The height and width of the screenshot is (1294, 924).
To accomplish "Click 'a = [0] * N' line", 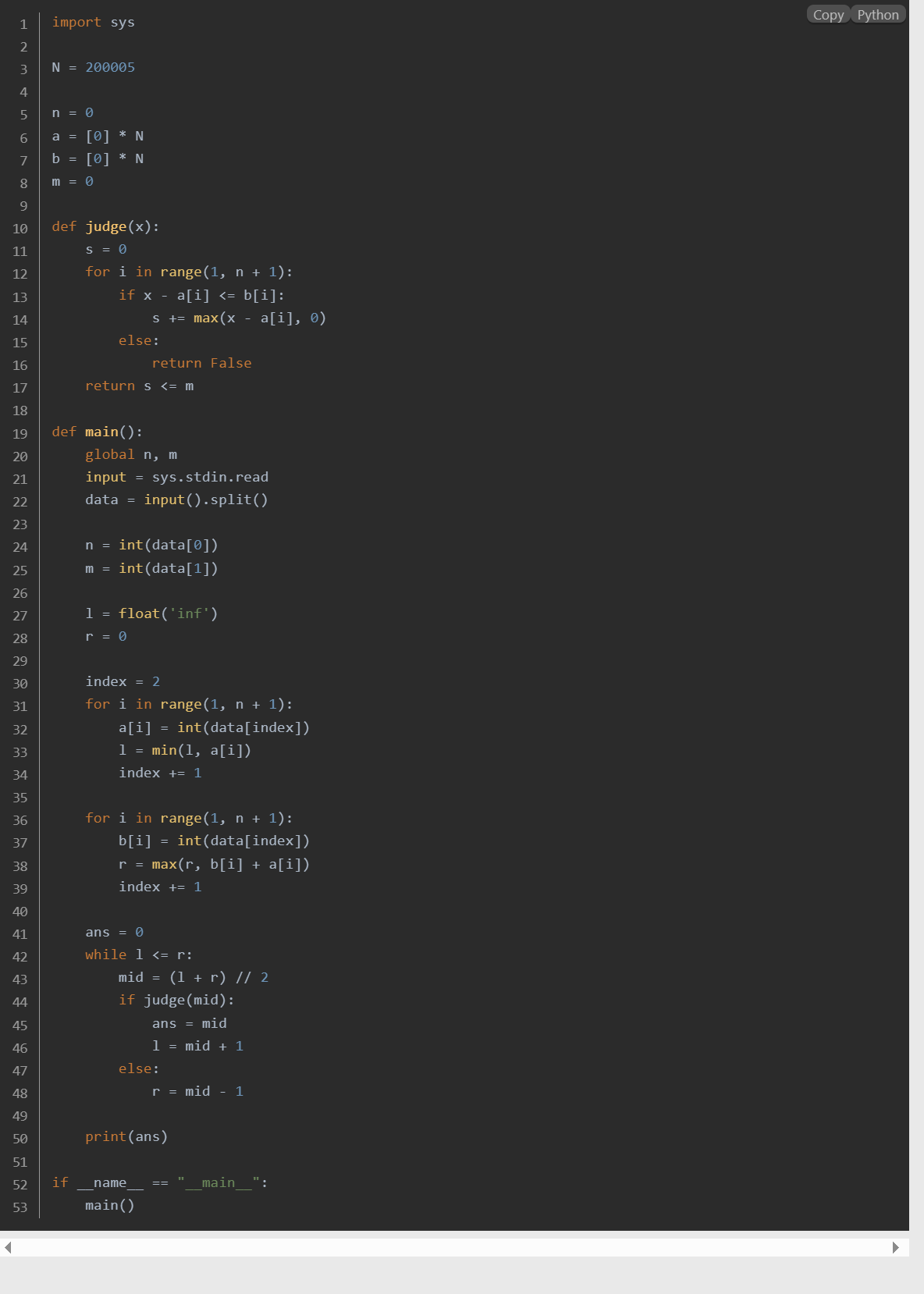I will point(98,136).
